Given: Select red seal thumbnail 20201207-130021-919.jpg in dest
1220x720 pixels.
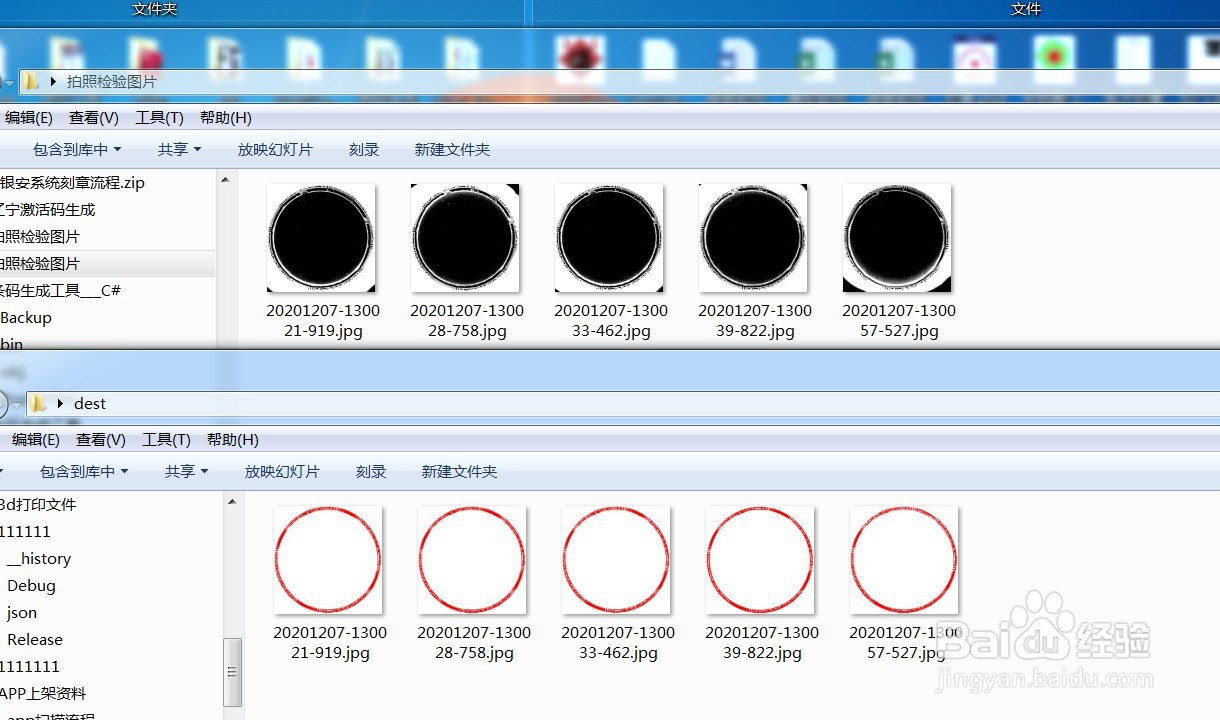Looking at the screenshot, I should pos(328,560).
